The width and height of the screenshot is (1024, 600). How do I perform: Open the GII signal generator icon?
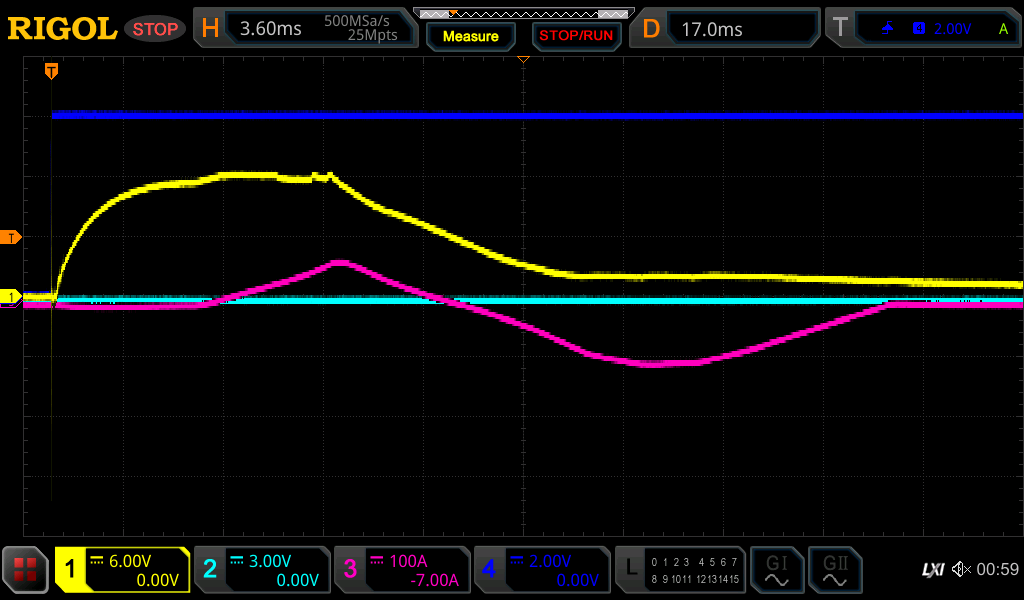[834, 570]
